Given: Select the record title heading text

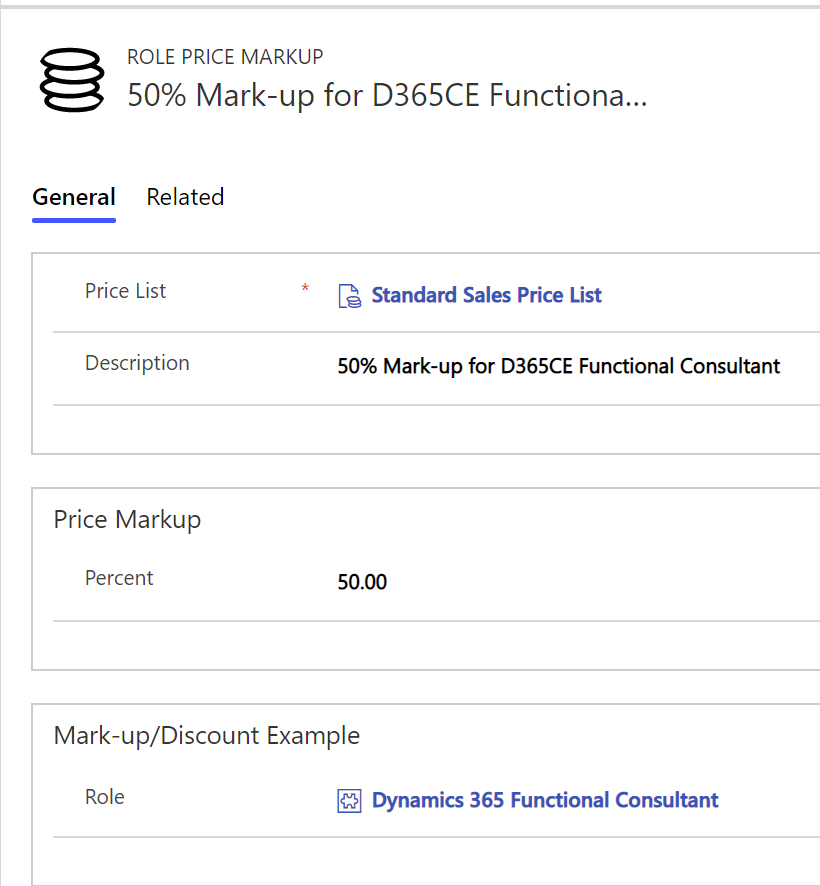Looking at the screenshot, I should coord(387,95).
